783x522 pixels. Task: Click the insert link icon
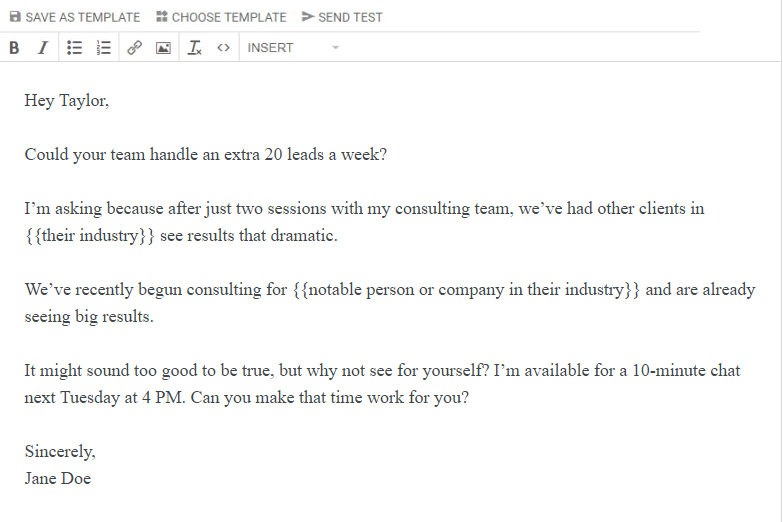pyautogui.click(x=134, y=47)
